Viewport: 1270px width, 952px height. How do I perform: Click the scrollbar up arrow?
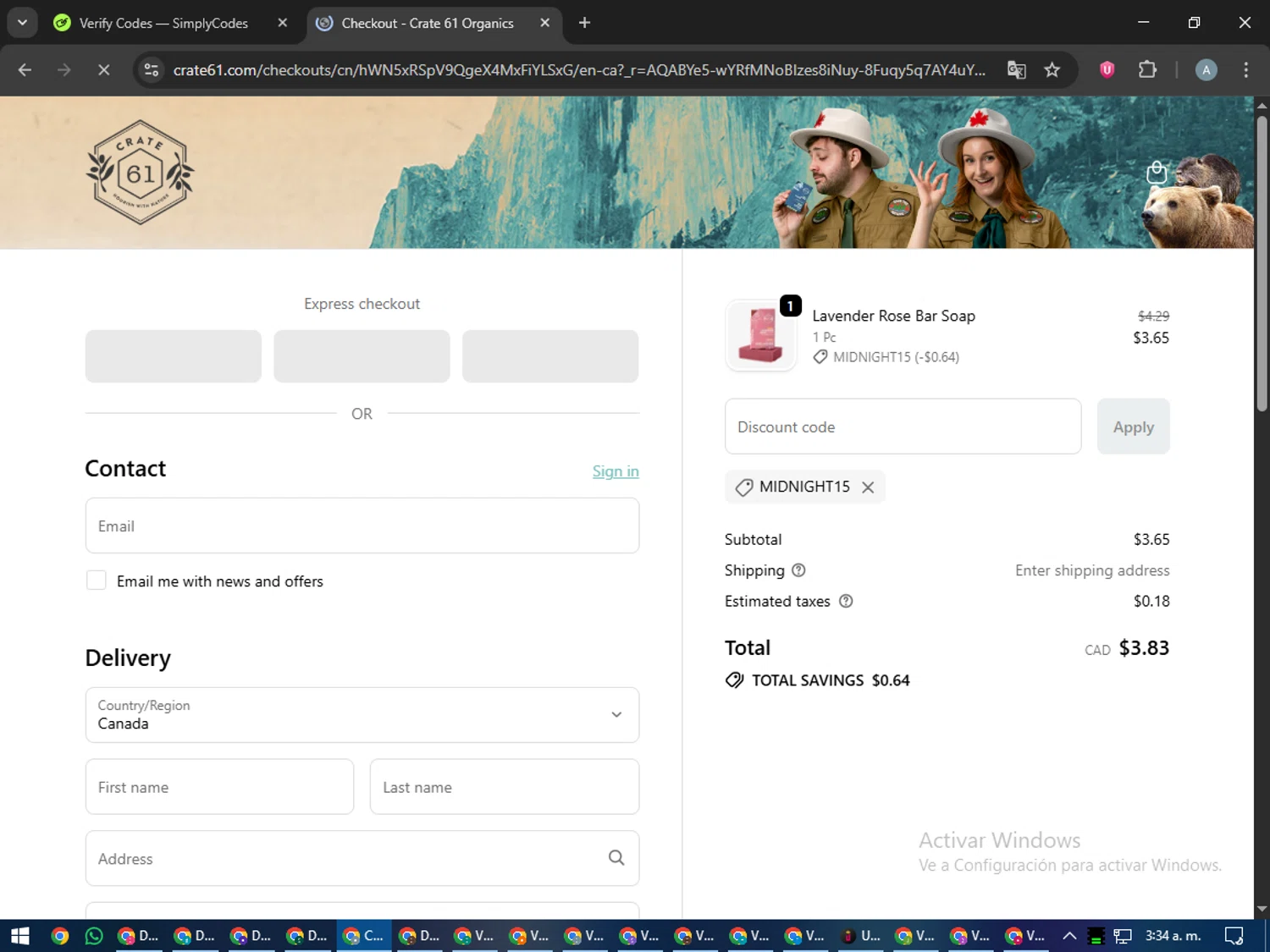click(x=1262, y=105)
